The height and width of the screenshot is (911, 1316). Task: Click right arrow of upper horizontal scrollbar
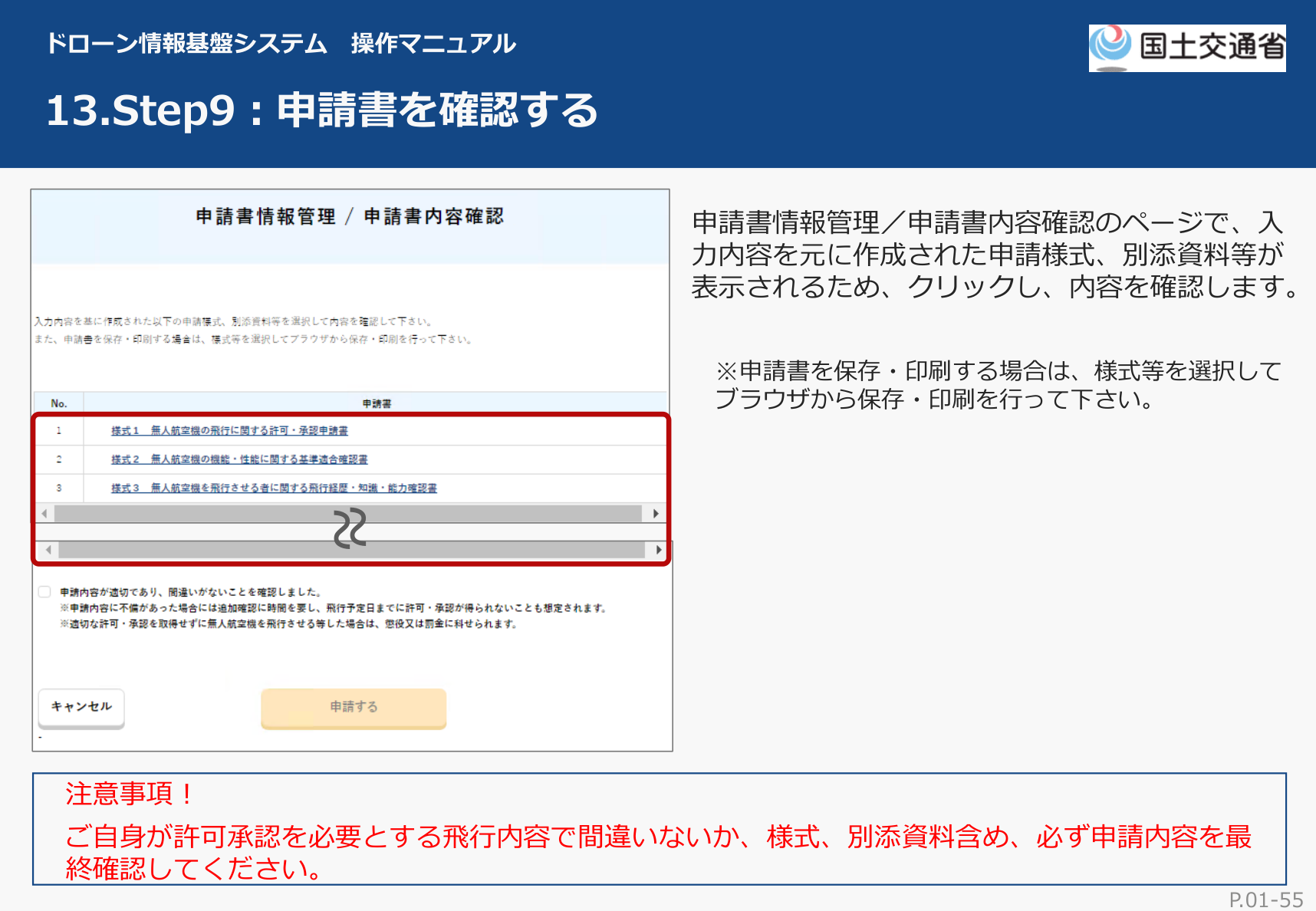tap(656, 513)
